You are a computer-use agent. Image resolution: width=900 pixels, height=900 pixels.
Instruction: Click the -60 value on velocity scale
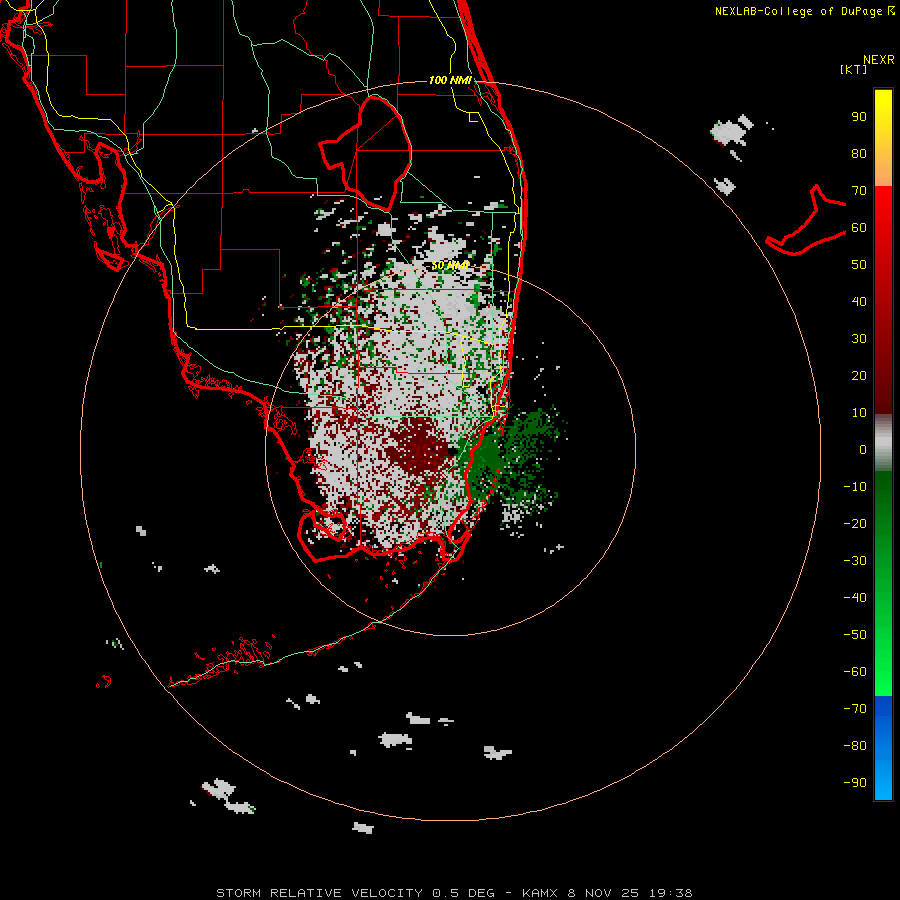click(855, 672)
